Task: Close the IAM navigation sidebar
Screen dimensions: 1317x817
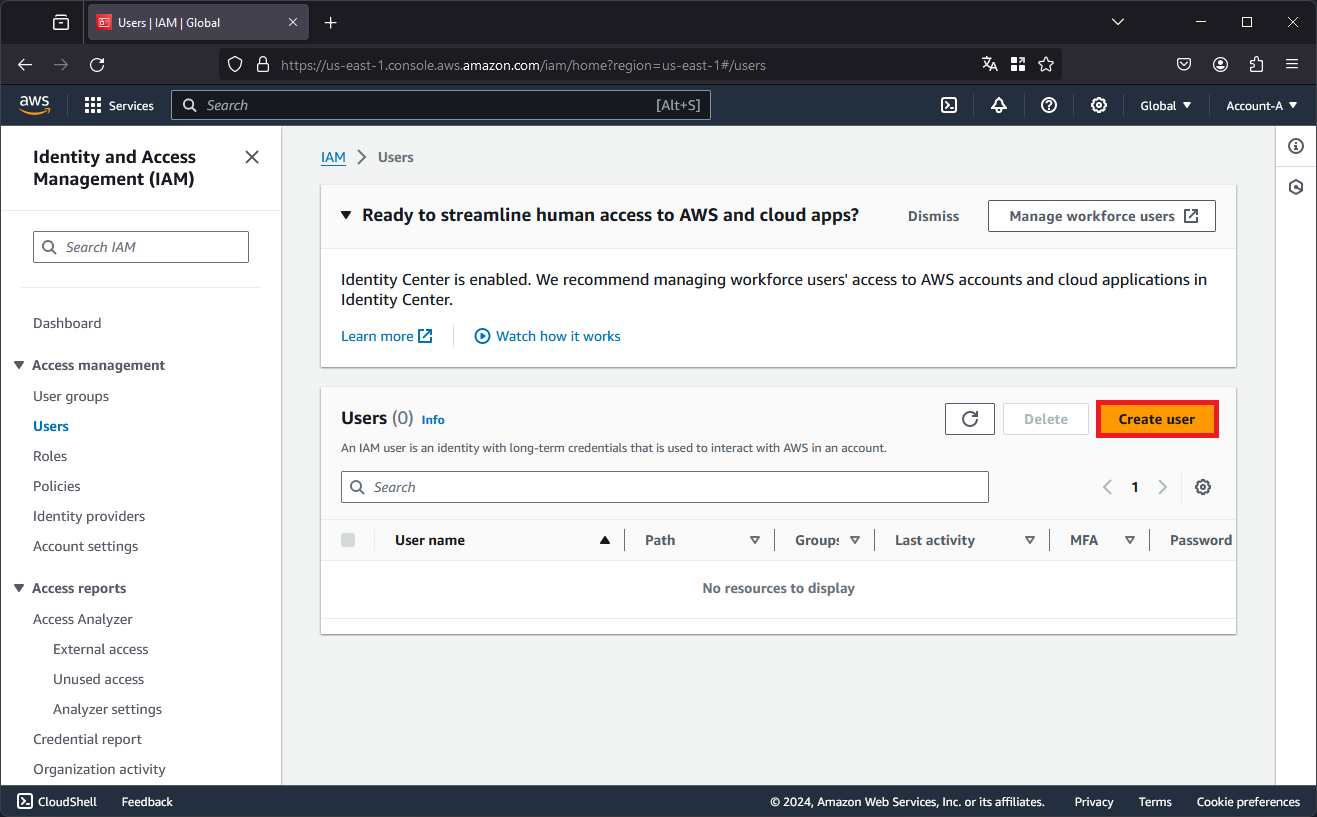Action: pyautogui.click(x=252, y=157)
